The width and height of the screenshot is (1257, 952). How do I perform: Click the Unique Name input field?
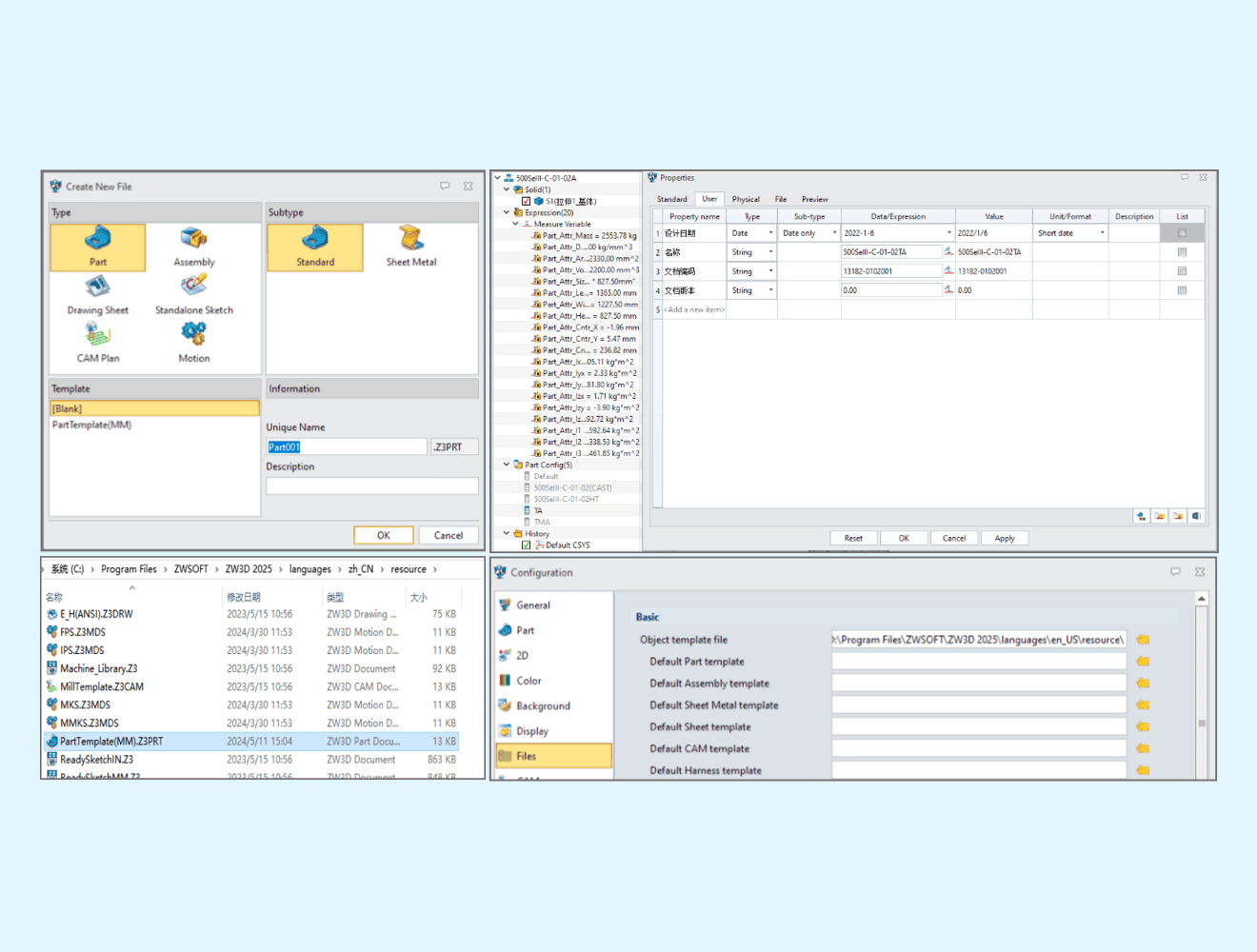click(347, 447)
